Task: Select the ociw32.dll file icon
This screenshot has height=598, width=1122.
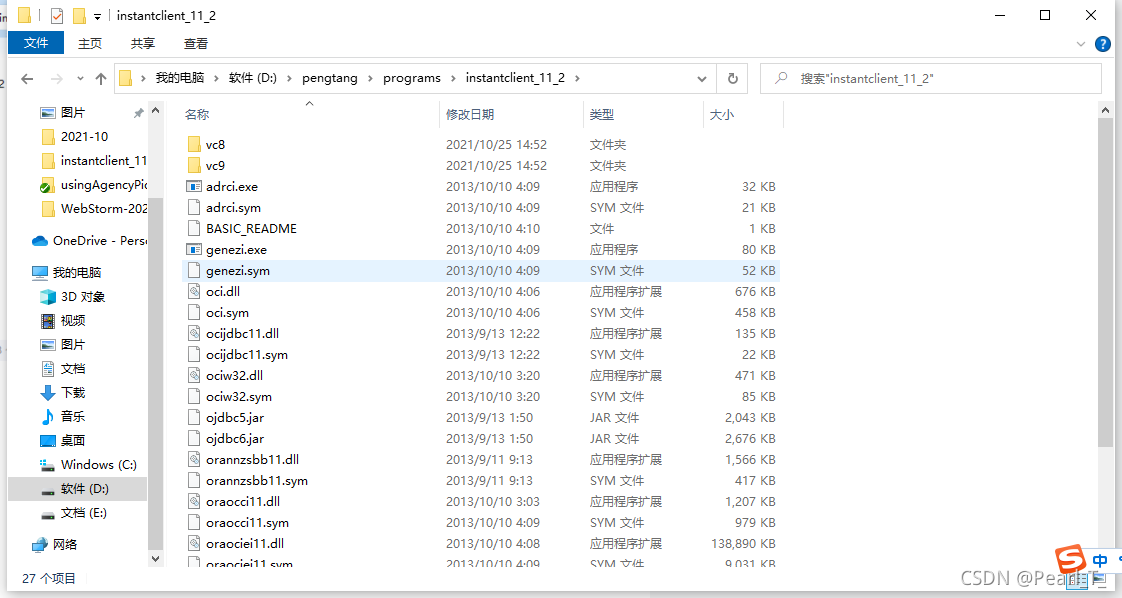Action: [x=194, y=376]
